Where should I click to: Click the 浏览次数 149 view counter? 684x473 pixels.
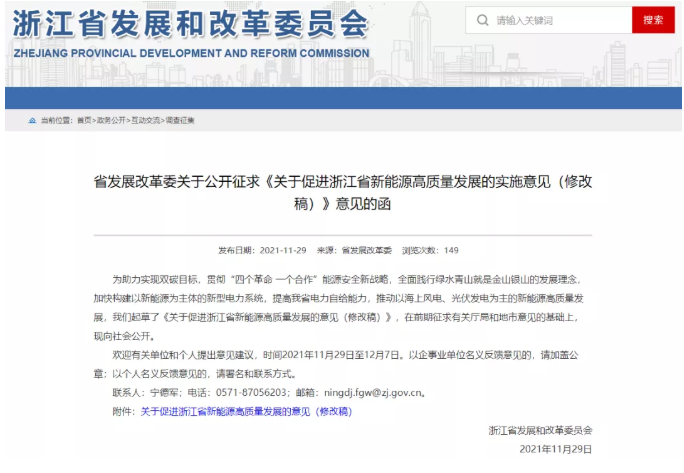tap(430, 250)
